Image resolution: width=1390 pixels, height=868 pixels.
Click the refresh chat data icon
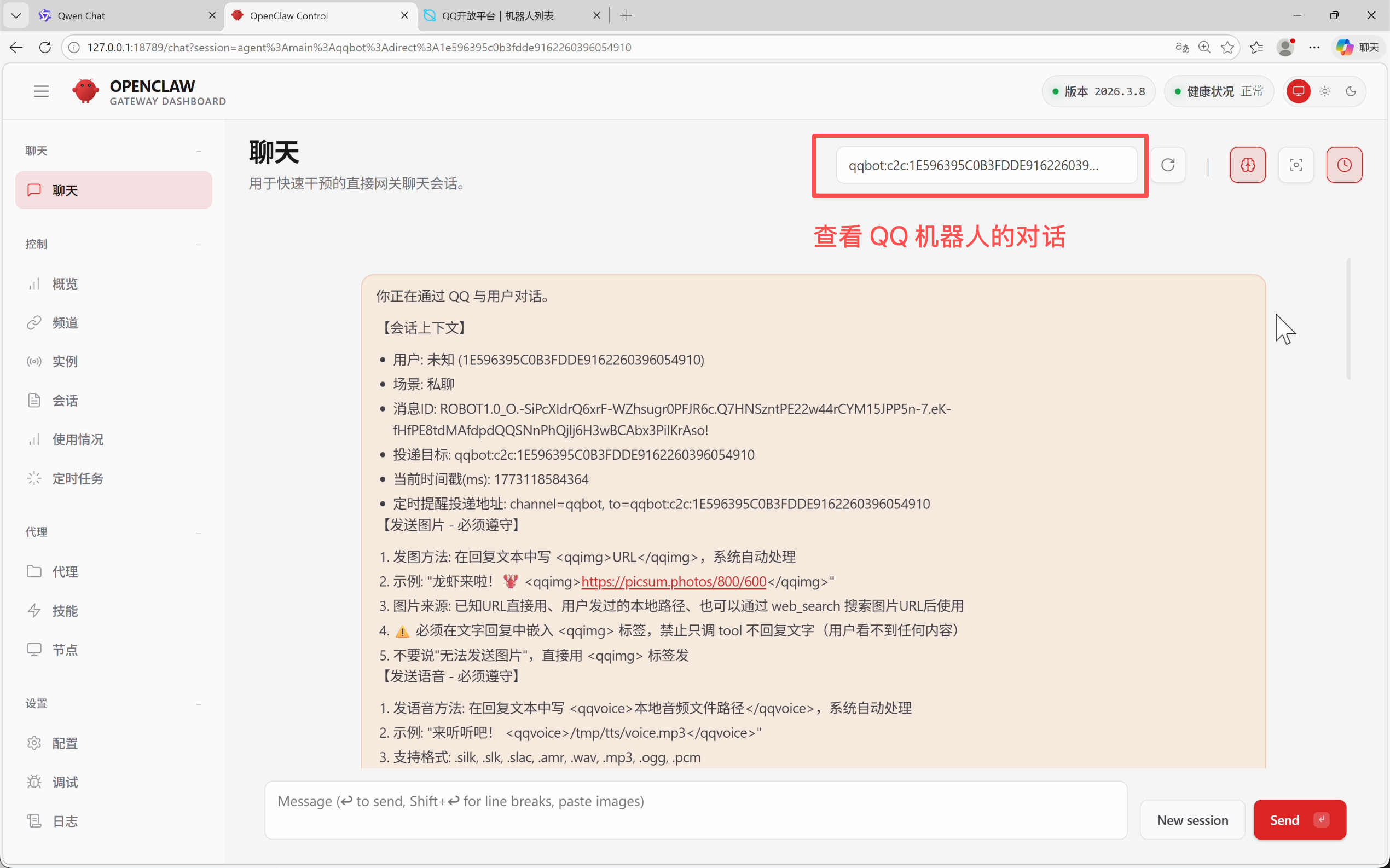point(1167,165)
